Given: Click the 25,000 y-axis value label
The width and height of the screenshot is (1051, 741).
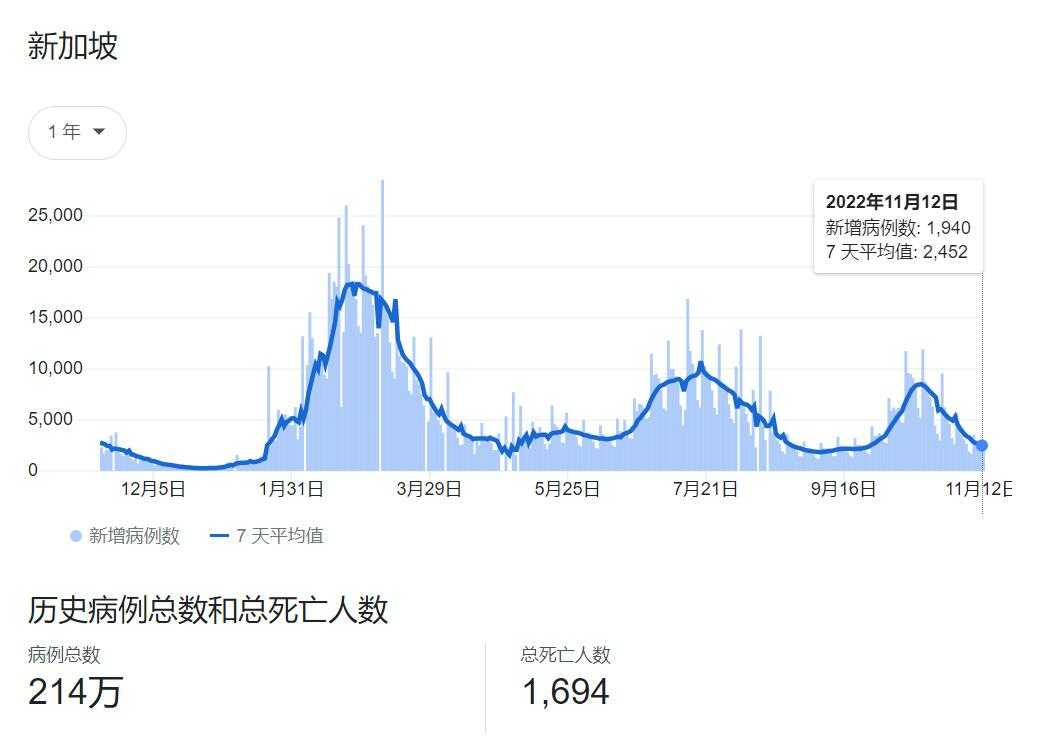Looking at the screenshot, I should 54,215.
